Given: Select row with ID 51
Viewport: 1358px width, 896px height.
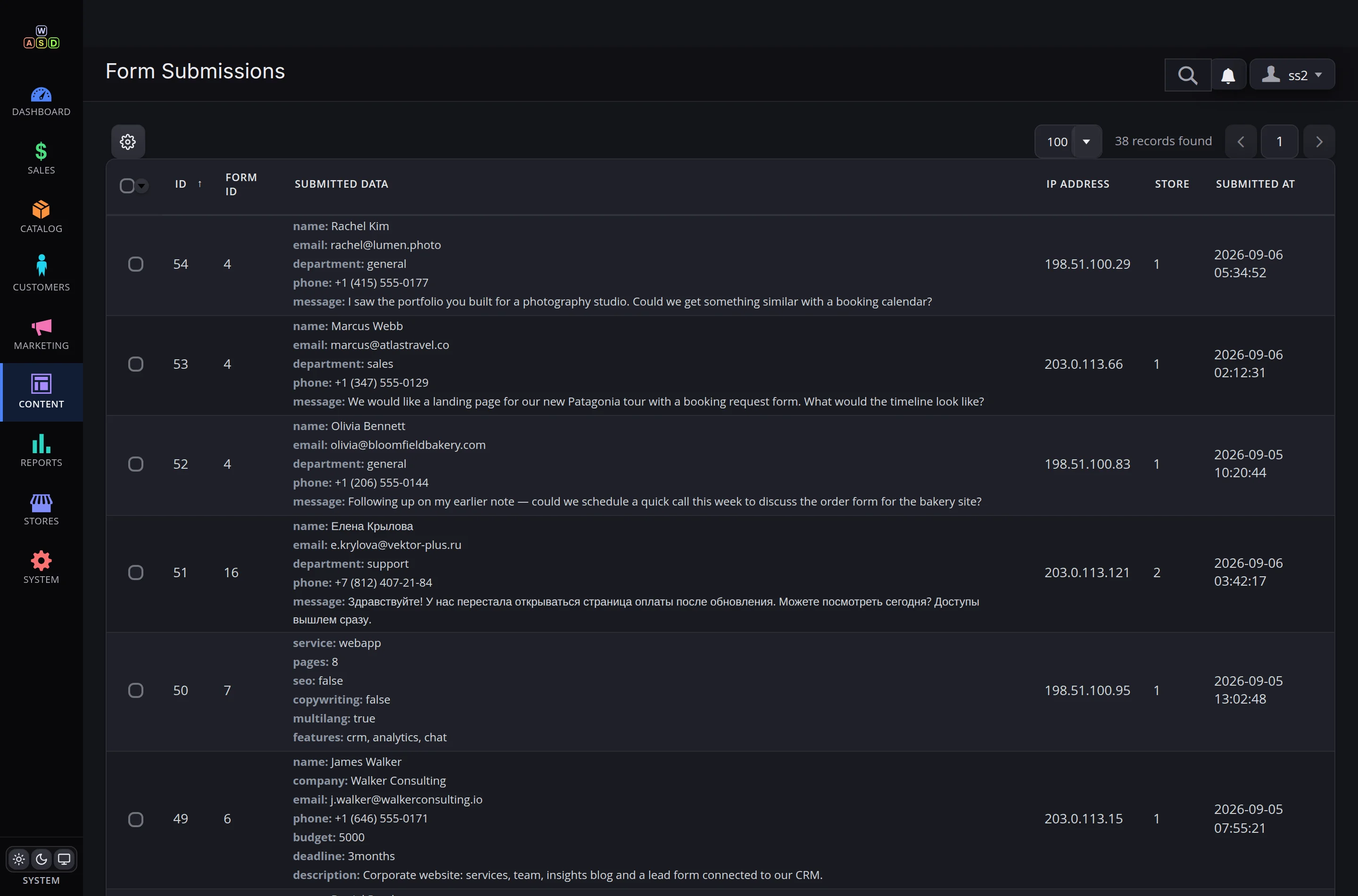Looking at the screenshot, I should 135,572.
